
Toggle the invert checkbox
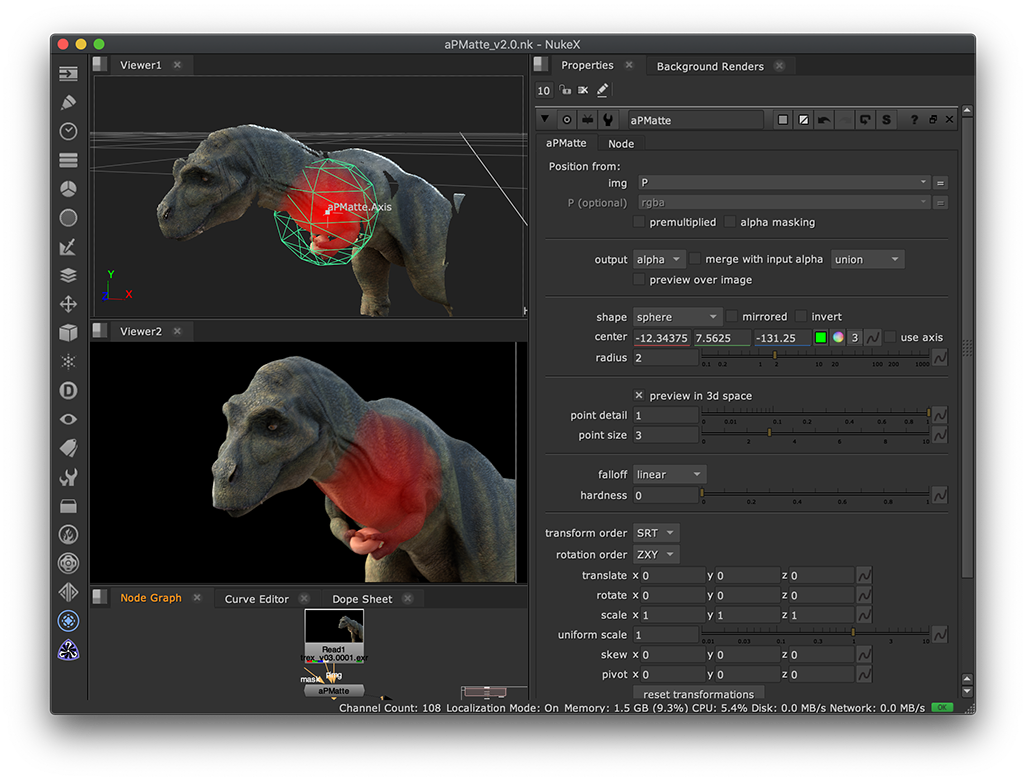(802, 317)
